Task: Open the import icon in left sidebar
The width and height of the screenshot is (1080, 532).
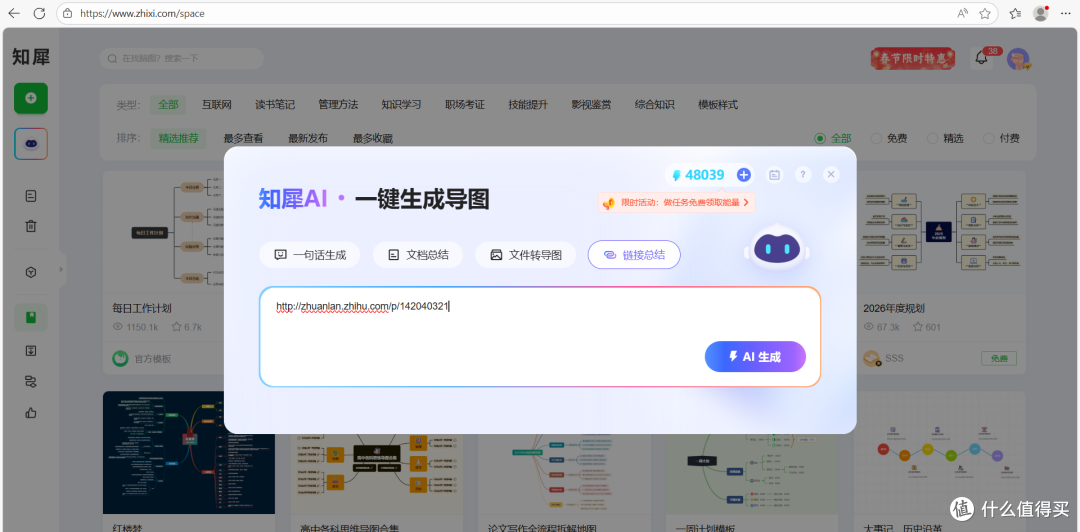Action: point(31,351)
